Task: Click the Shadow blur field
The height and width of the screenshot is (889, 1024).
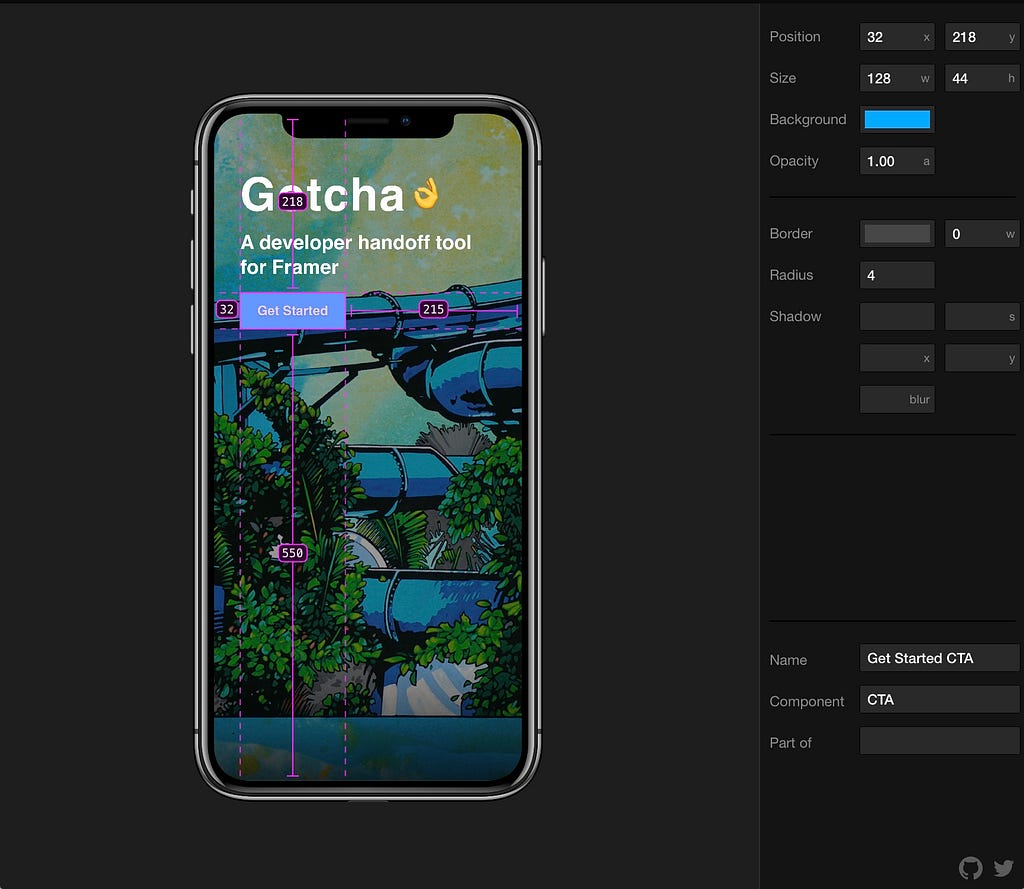Action: click(x=897, y=399)
